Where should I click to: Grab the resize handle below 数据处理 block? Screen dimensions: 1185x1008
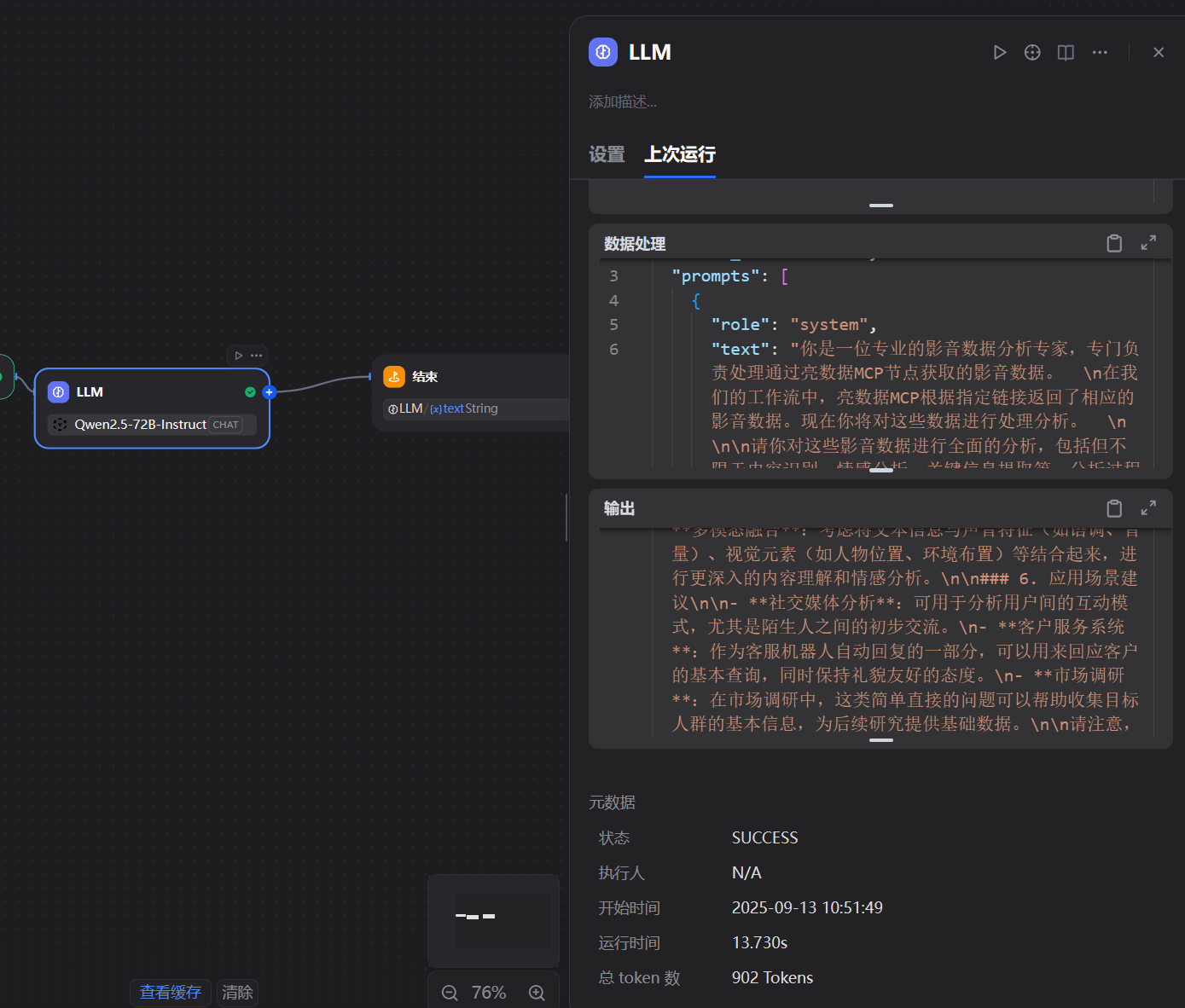[x=881, y=471]
